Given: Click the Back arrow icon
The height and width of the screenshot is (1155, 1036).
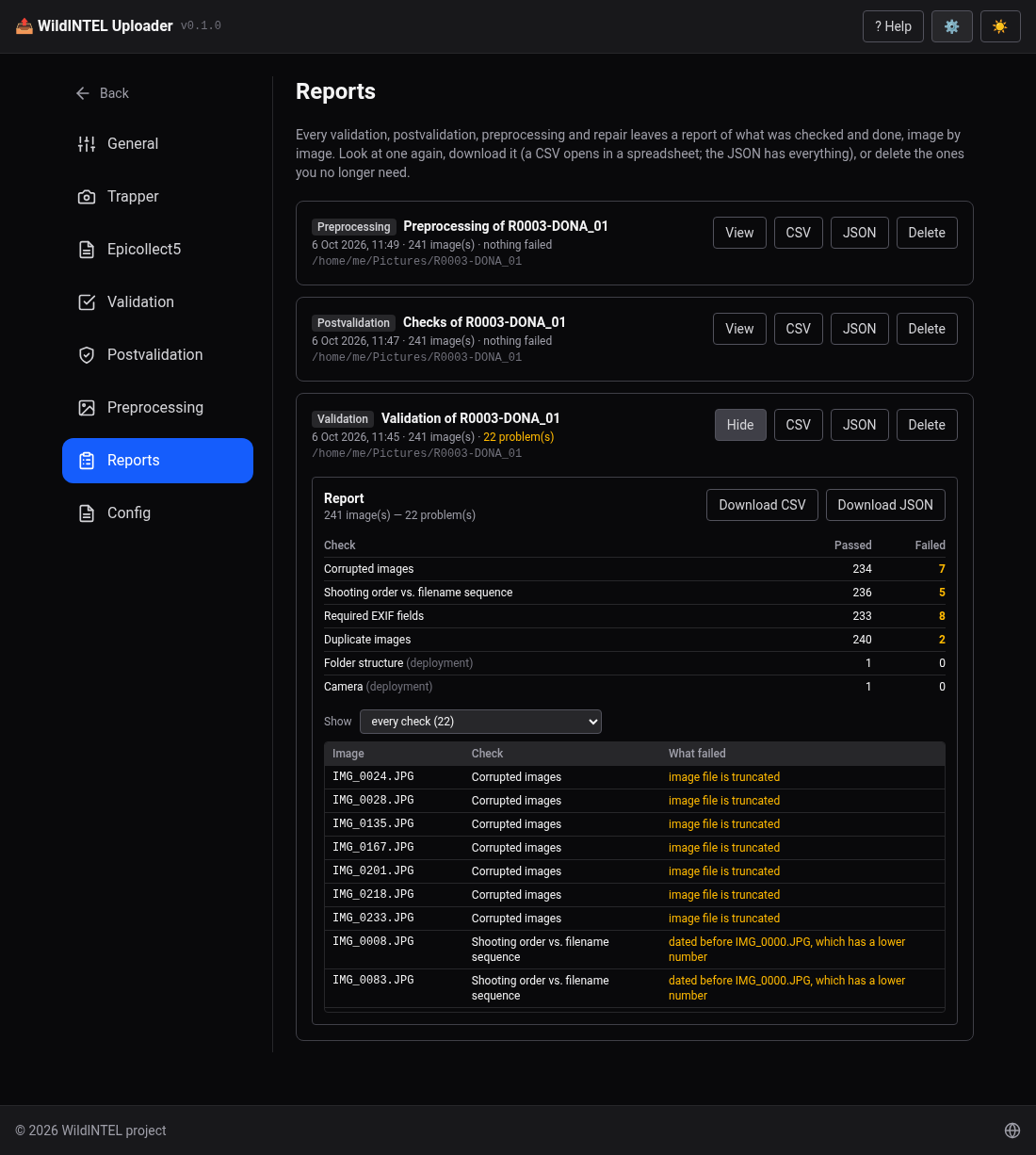Looking at the screenshot, I should [x=83, y=93].
